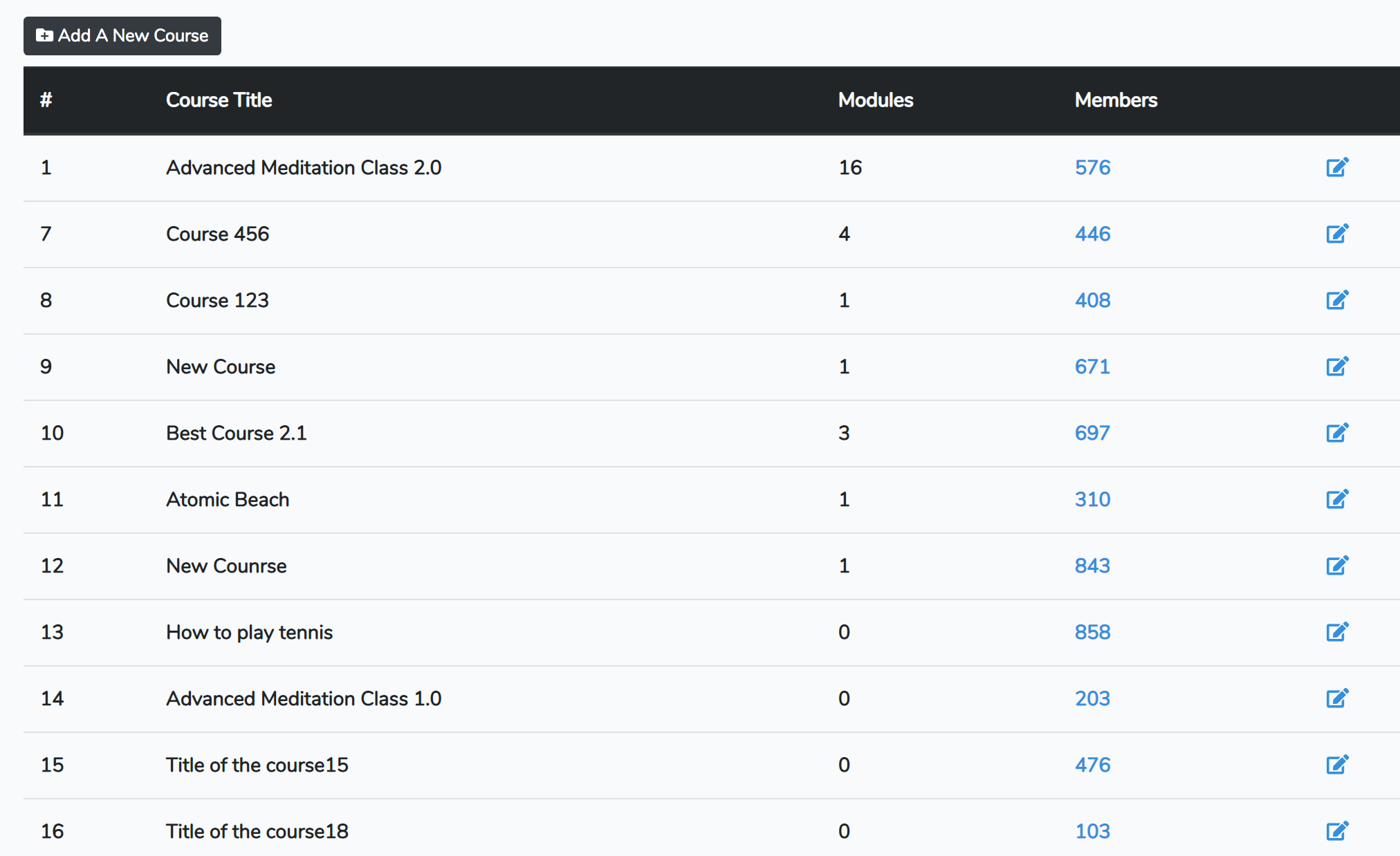Click row number 10
The width and height of the screenshot is (1400, 856).
click(x=52, y=433)
